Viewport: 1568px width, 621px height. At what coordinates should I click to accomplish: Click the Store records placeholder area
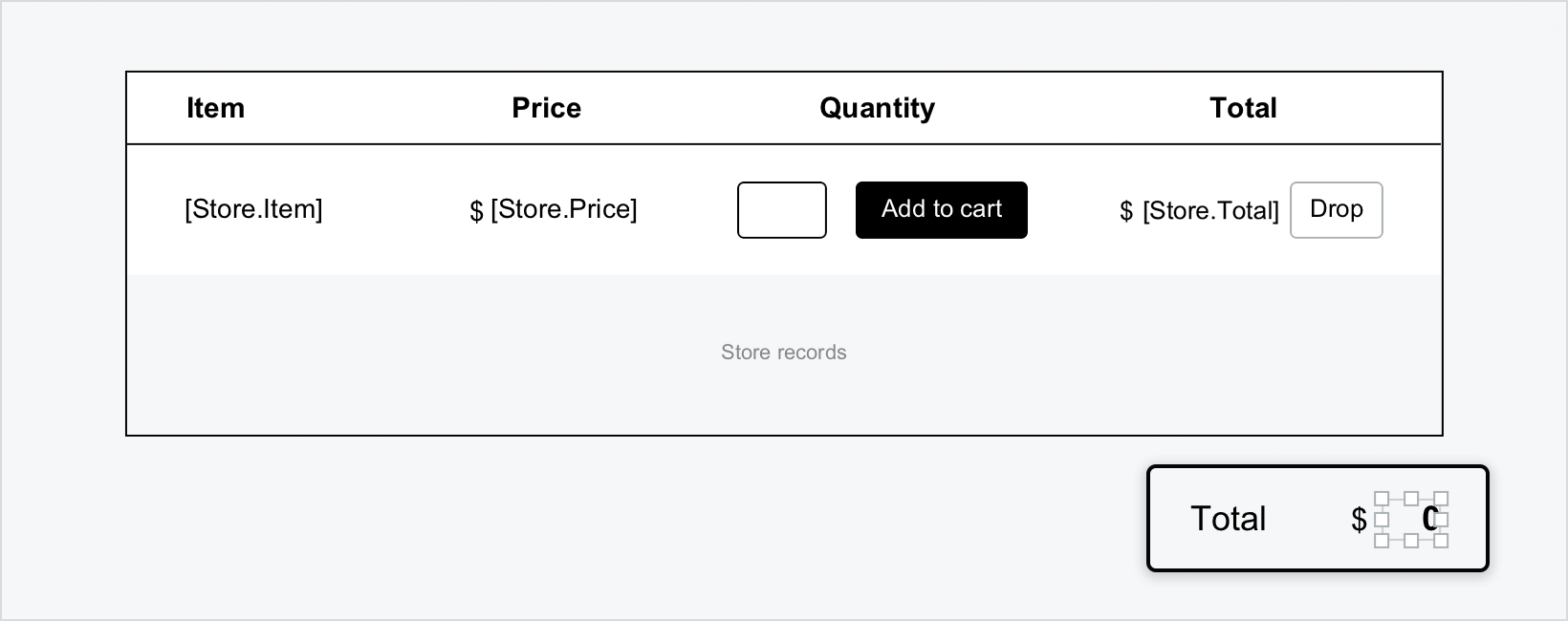tap(784, 353)
